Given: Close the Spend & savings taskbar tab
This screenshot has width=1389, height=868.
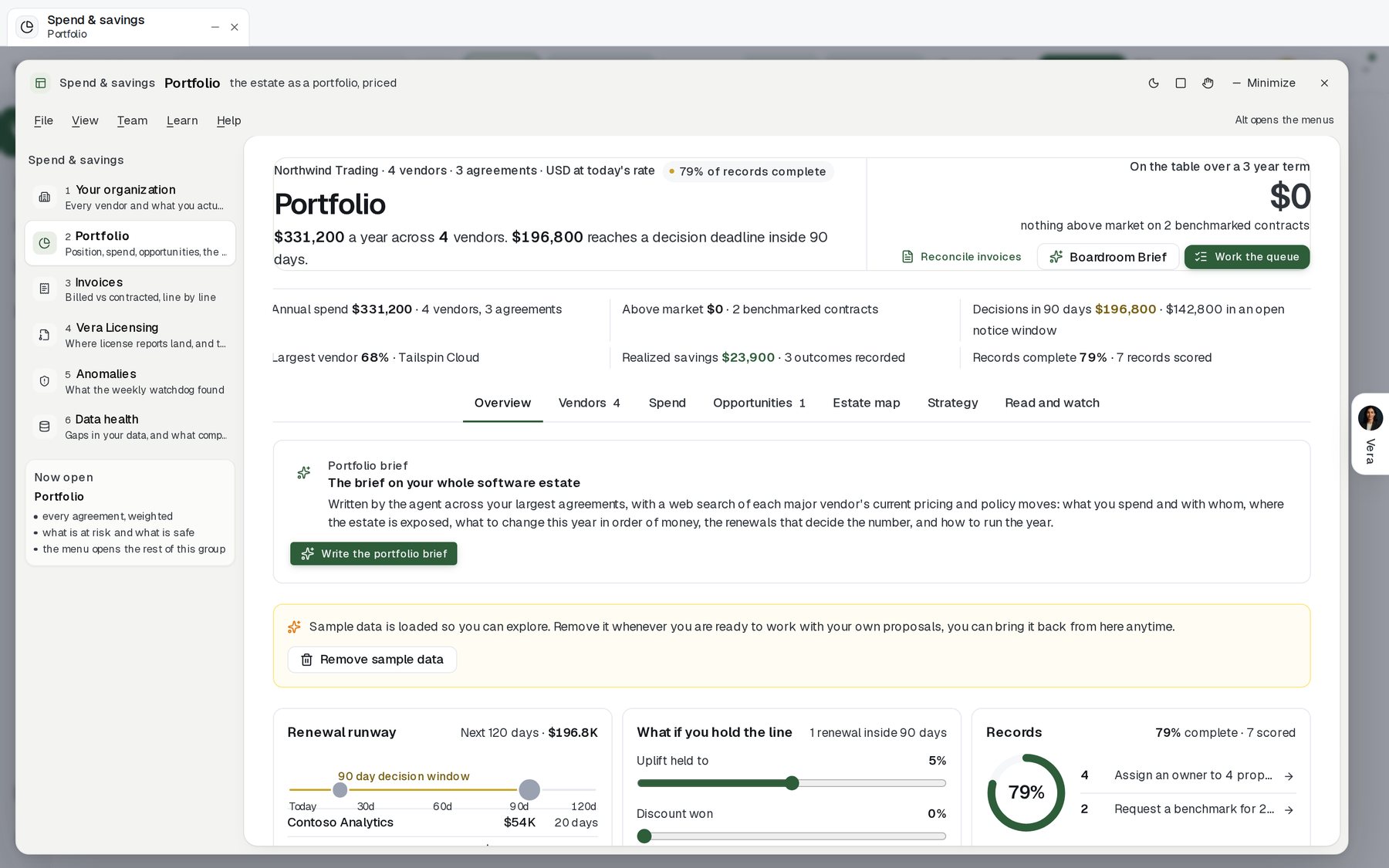Looking at the screenshot, I should (235, 27).
